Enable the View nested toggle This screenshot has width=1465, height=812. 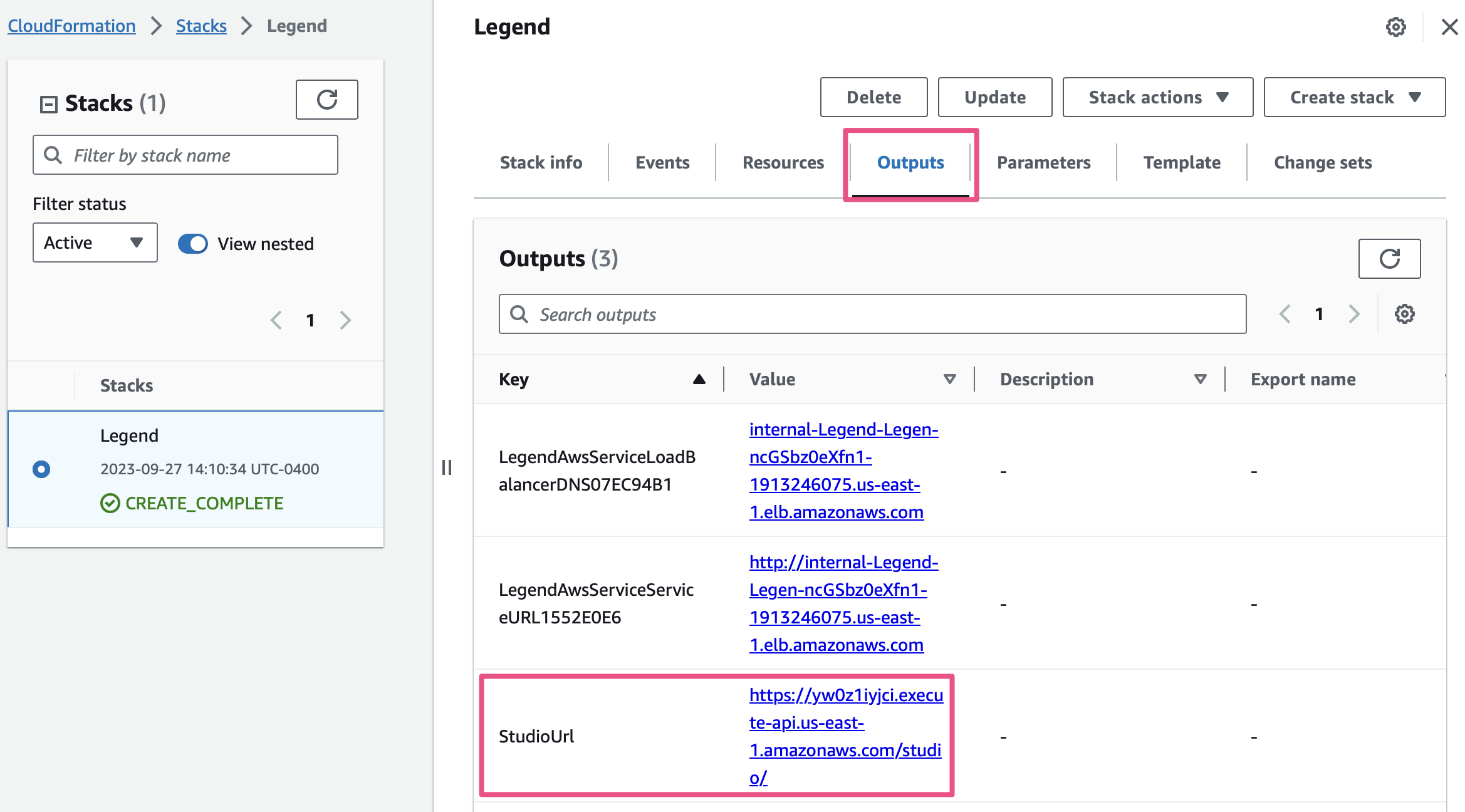pyautogui.click(x=192, y=244)
